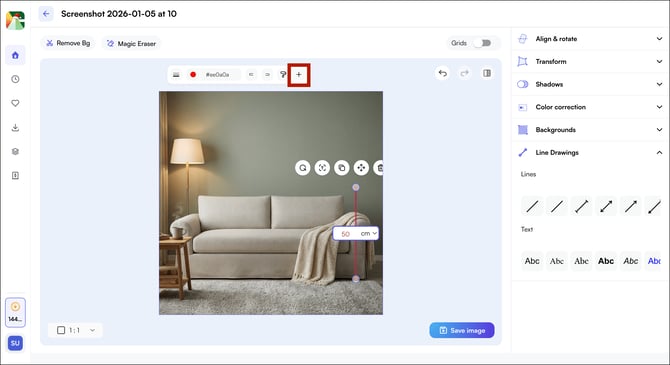Choose the blue Abc text style

pos(654,261)
